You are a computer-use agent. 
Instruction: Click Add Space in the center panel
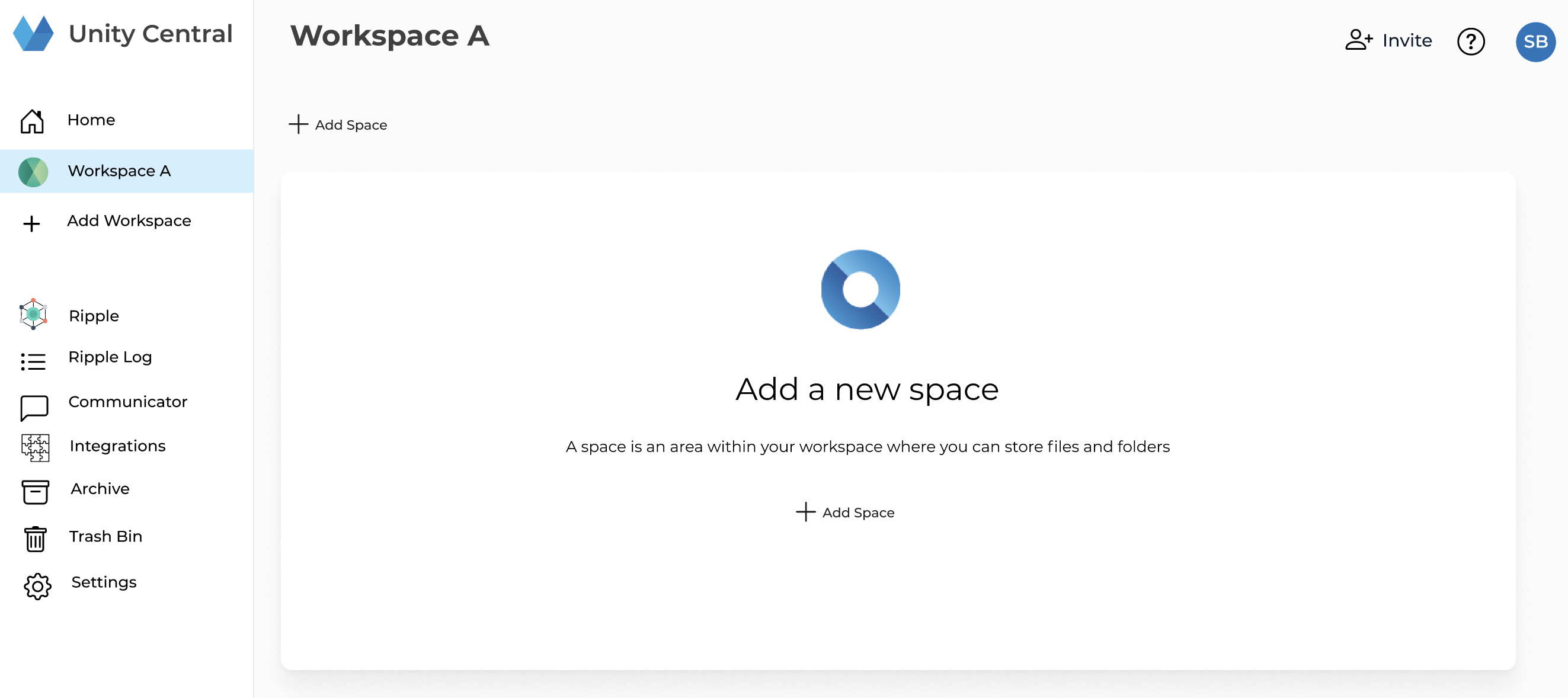pyautogui.click(x=846, y=512)
